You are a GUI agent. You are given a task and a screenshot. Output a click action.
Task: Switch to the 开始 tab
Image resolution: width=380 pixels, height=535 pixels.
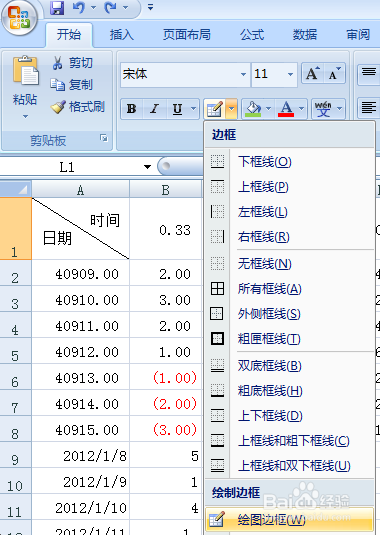[x=69, y=34]
